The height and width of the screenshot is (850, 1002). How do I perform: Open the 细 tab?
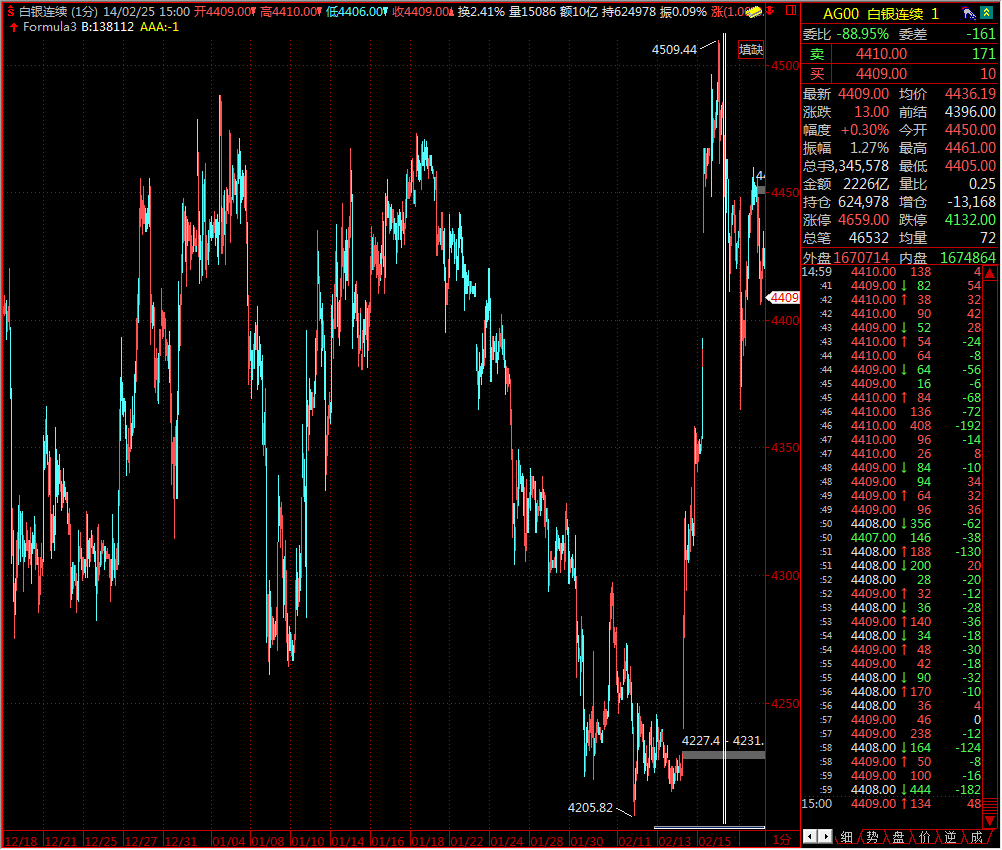click(x=846, y=837)
